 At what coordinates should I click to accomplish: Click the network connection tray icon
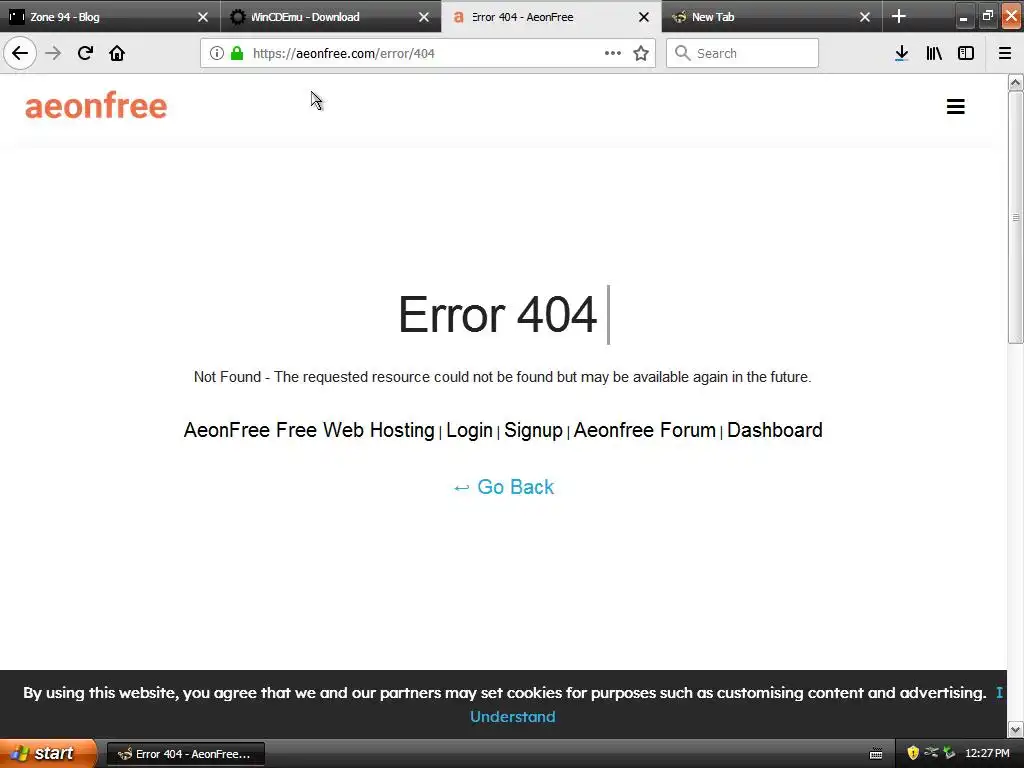coord(931,753)
